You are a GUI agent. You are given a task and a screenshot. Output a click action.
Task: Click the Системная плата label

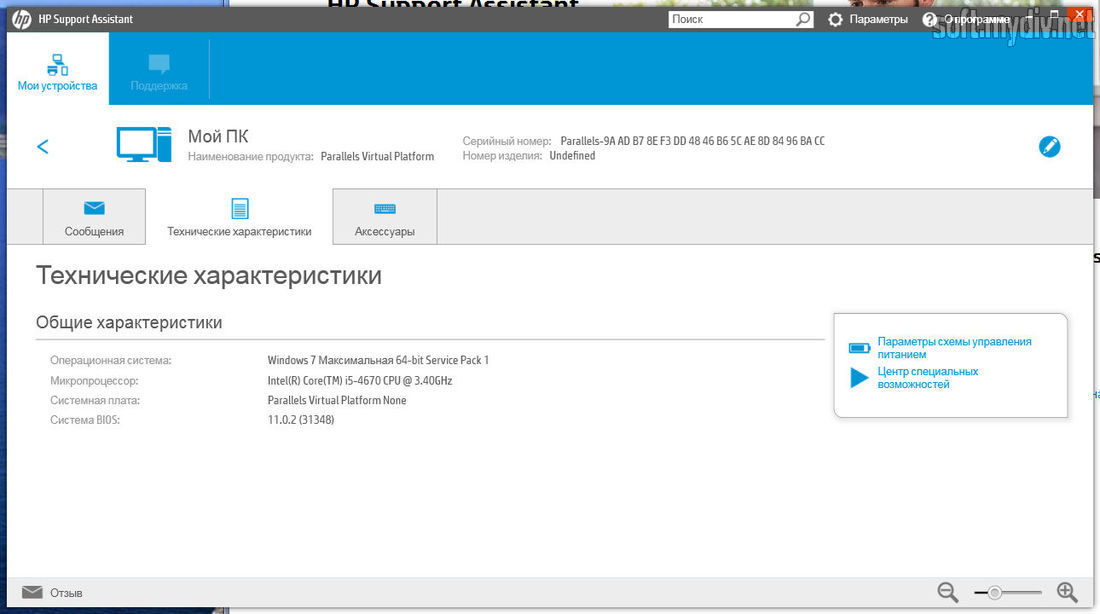point(95,400)
